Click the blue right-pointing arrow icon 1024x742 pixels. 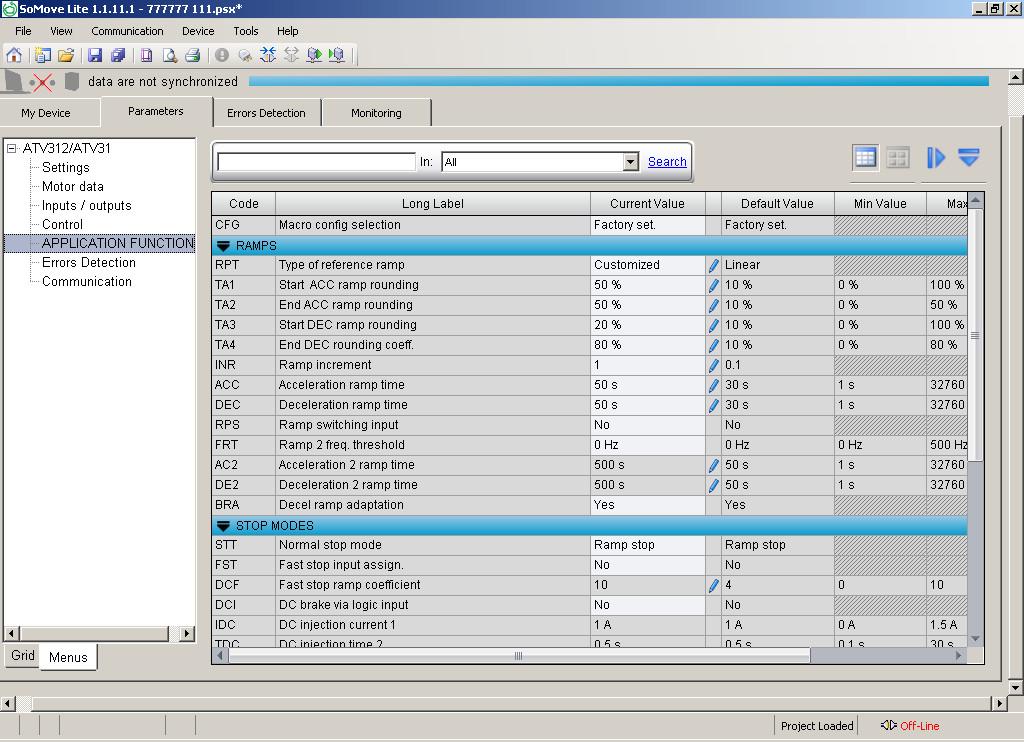point(936,157)
